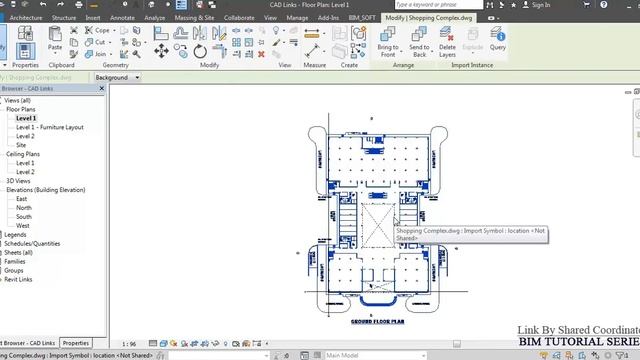Open the Structure ribbon tab
The image size is (640, 360).
[64, 18]
